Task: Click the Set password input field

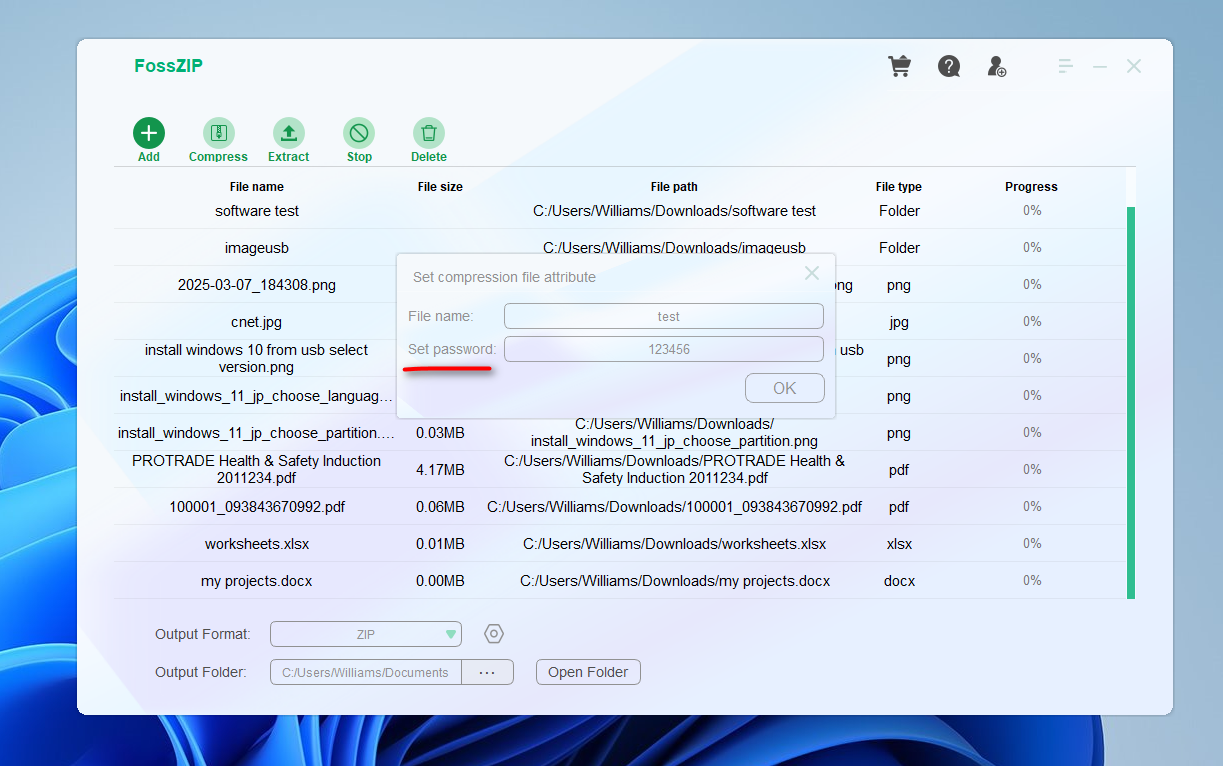Action: click(664, 349)
